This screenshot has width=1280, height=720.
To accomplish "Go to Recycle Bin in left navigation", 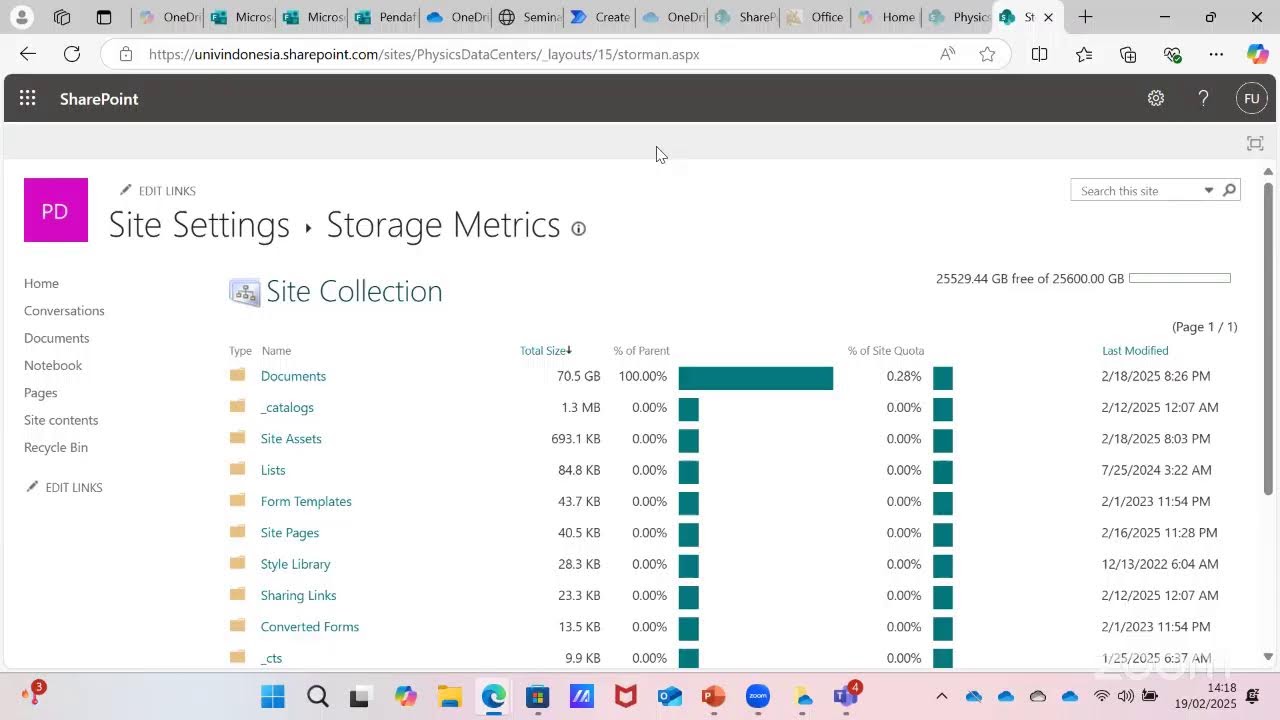I will point(56,447).
